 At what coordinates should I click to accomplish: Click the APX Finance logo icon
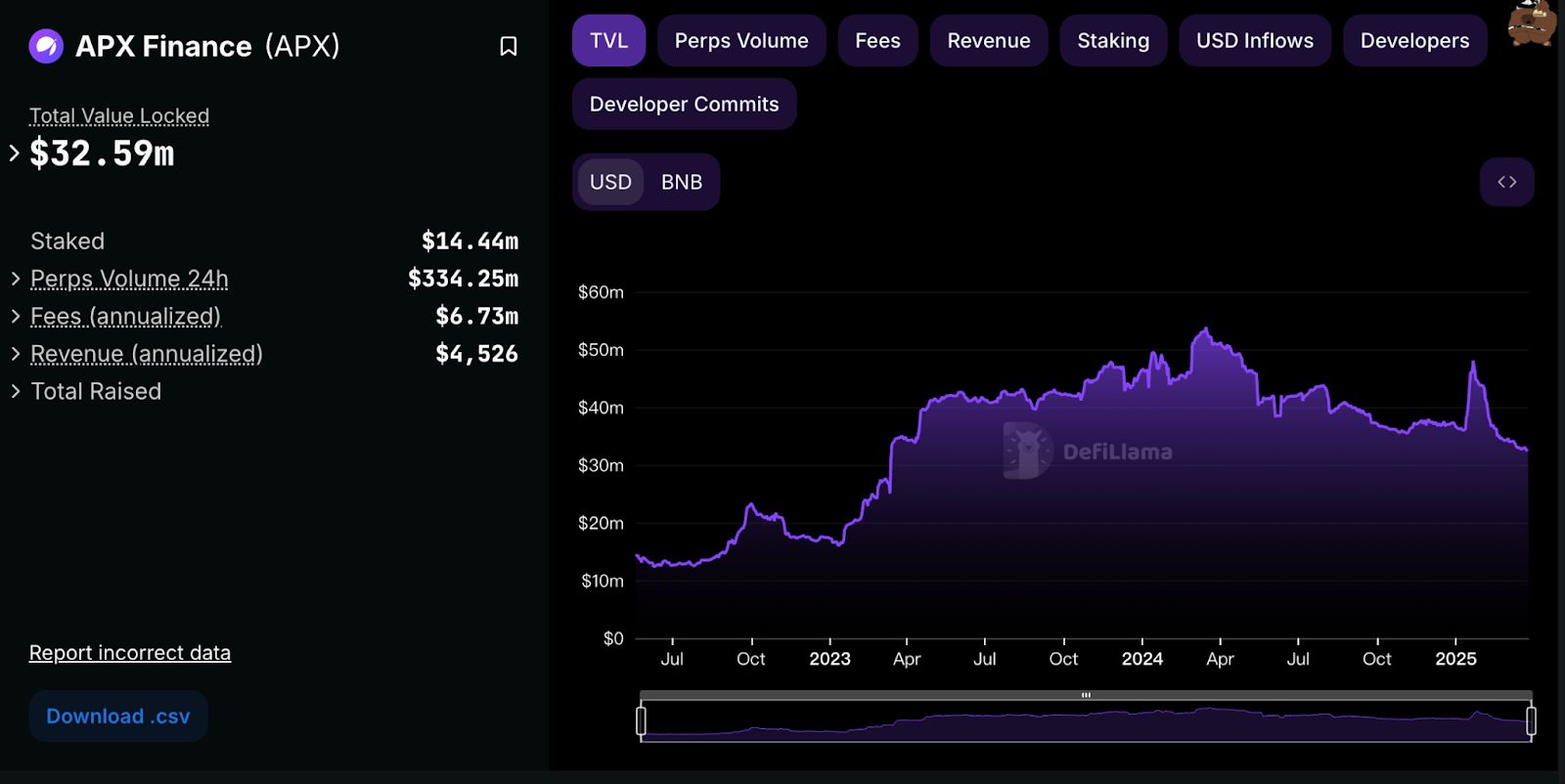46,46
